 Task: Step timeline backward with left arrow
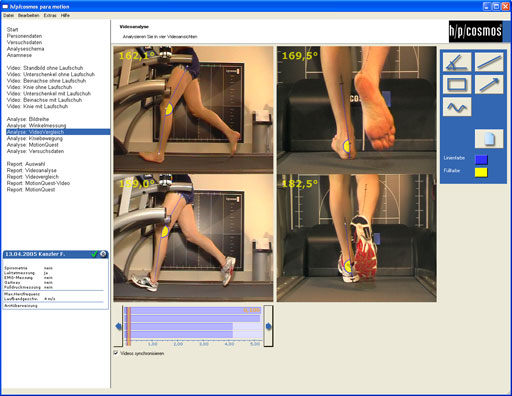click(118, 326)
